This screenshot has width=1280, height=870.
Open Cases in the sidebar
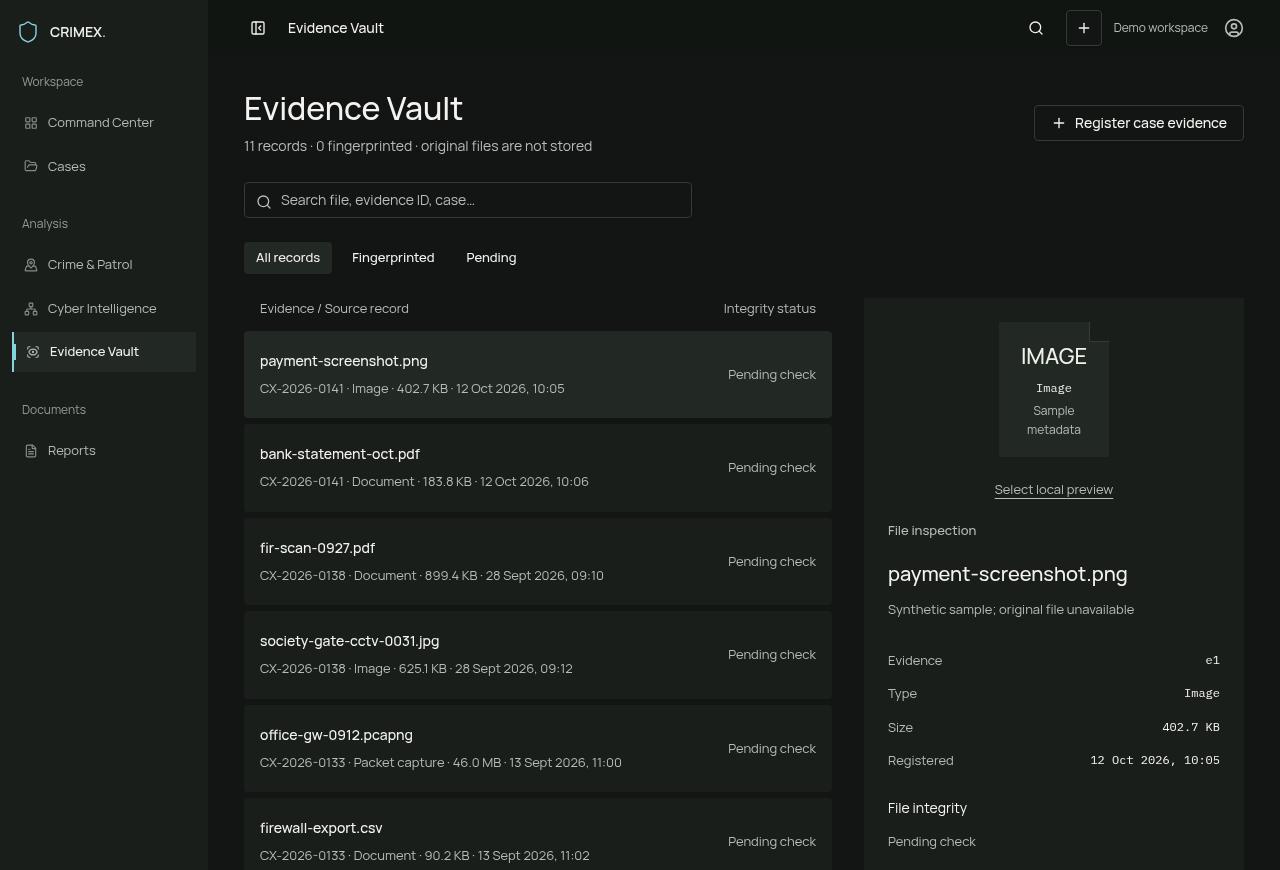tap(104, 166)
